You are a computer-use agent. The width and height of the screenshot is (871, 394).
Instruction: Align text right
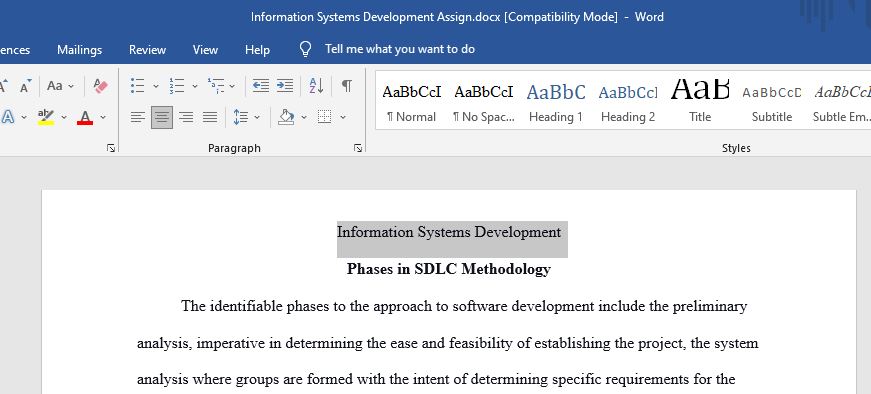click(186, 117)
